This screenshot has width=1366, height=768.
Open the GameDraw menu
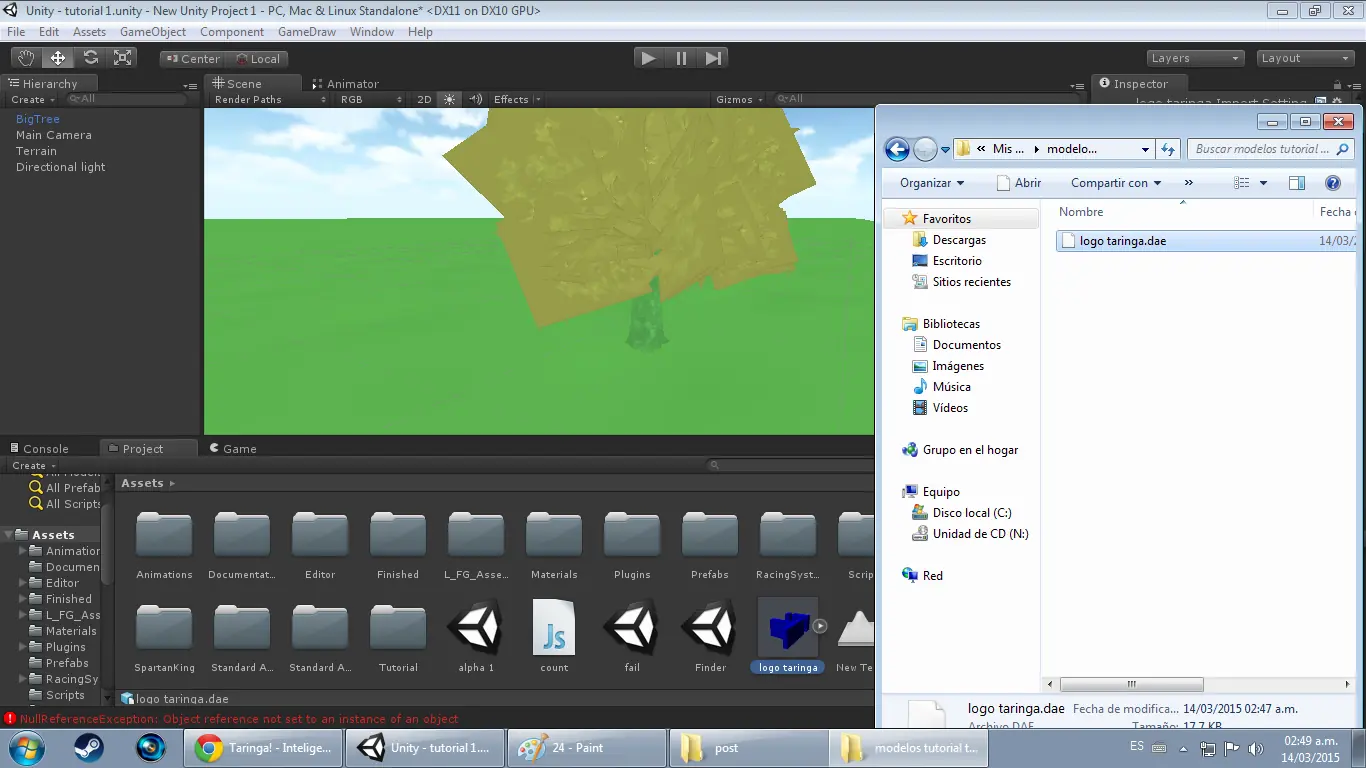coord(307,32)
